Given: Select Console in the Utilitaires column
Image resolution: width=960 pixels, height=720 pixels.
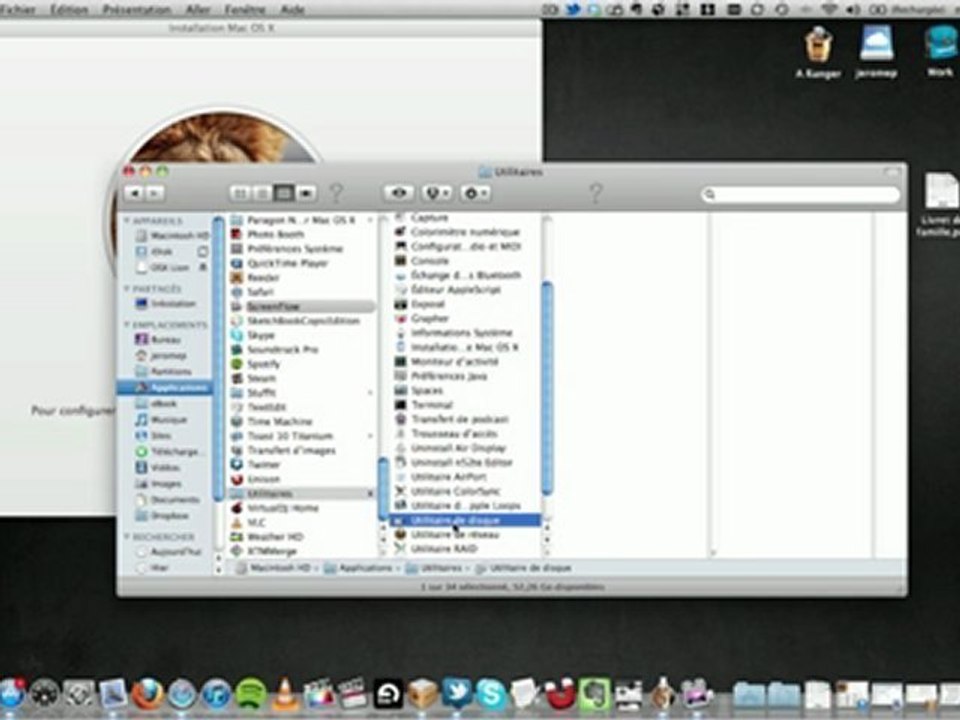Looking at the screenshot, I should pyautogui.click(x=430, y=261).
